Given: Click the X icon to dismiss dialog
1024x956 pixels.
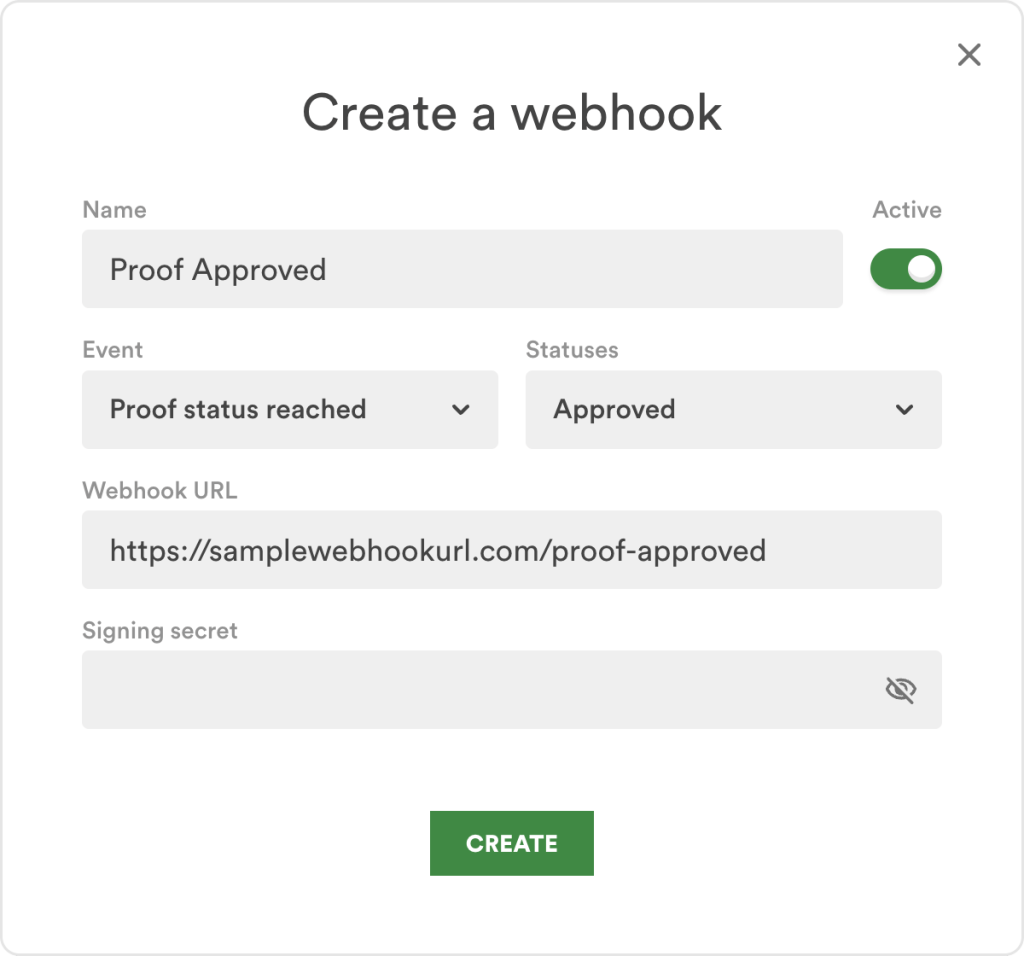Looking at the screenshot, I should coord(968,55).
